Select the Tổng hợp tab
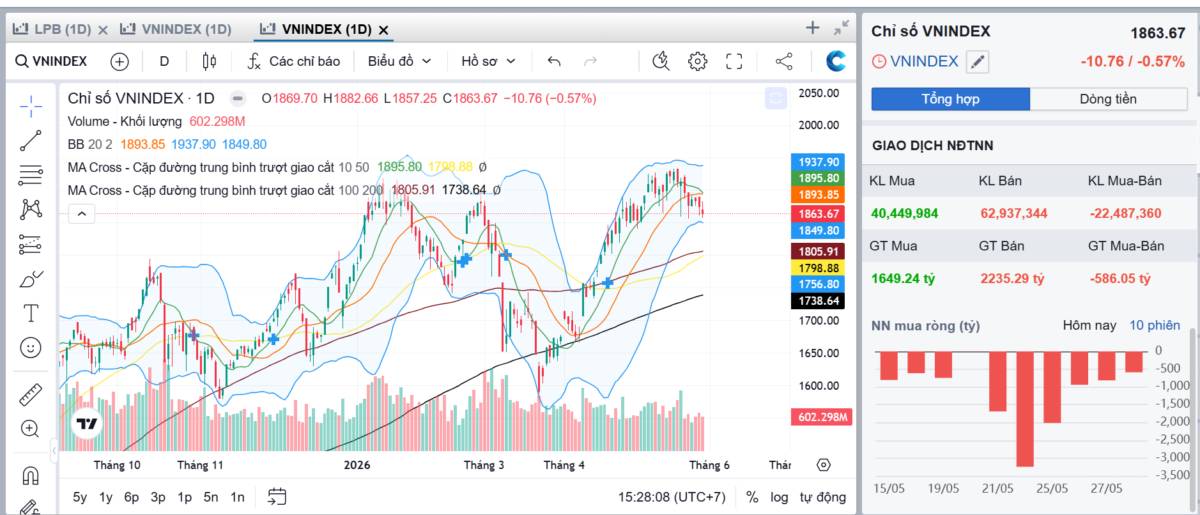The height and width of the screenshot is (515, 1200). [950, 99]
